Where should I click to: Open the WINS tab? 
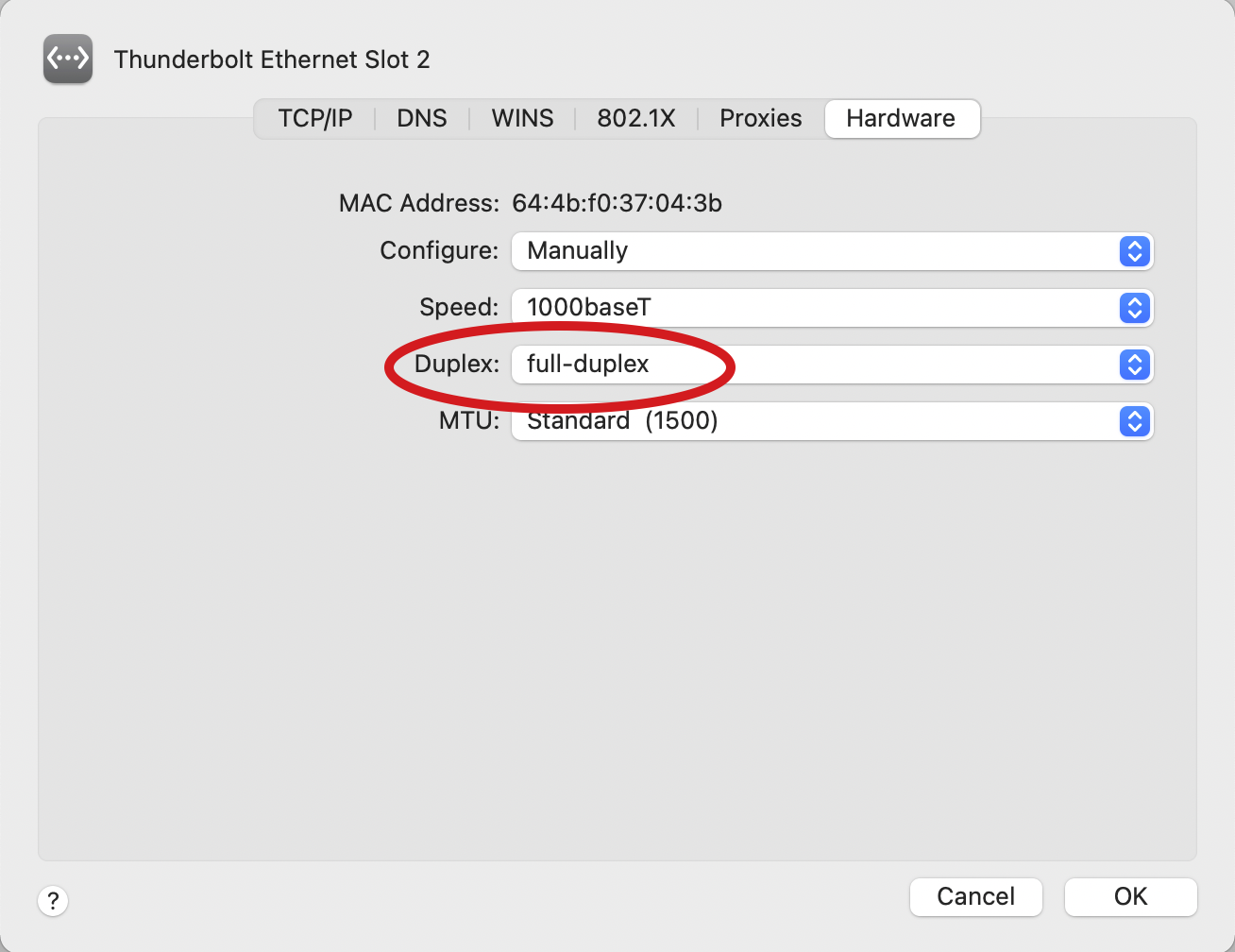pos(522,118)
